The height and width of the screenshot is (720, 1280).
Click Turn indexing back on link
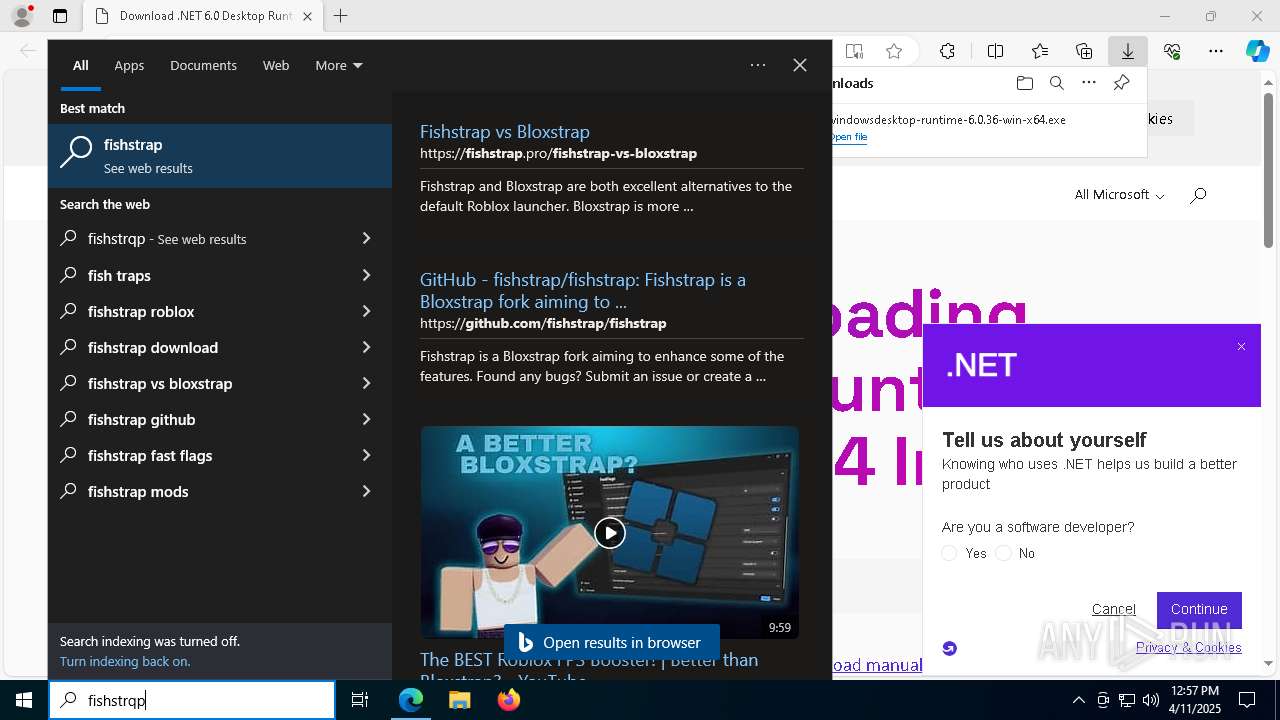click(x=125, y=661)
